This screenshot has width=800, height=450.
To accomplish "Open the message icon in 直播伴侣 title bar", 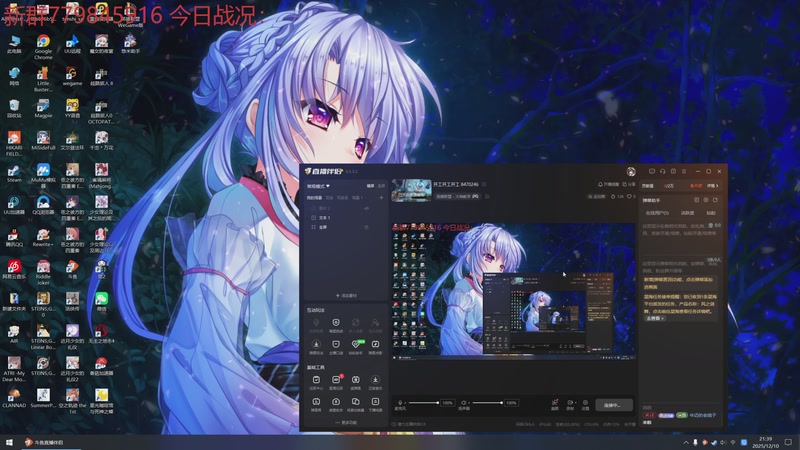I will 652,171.
